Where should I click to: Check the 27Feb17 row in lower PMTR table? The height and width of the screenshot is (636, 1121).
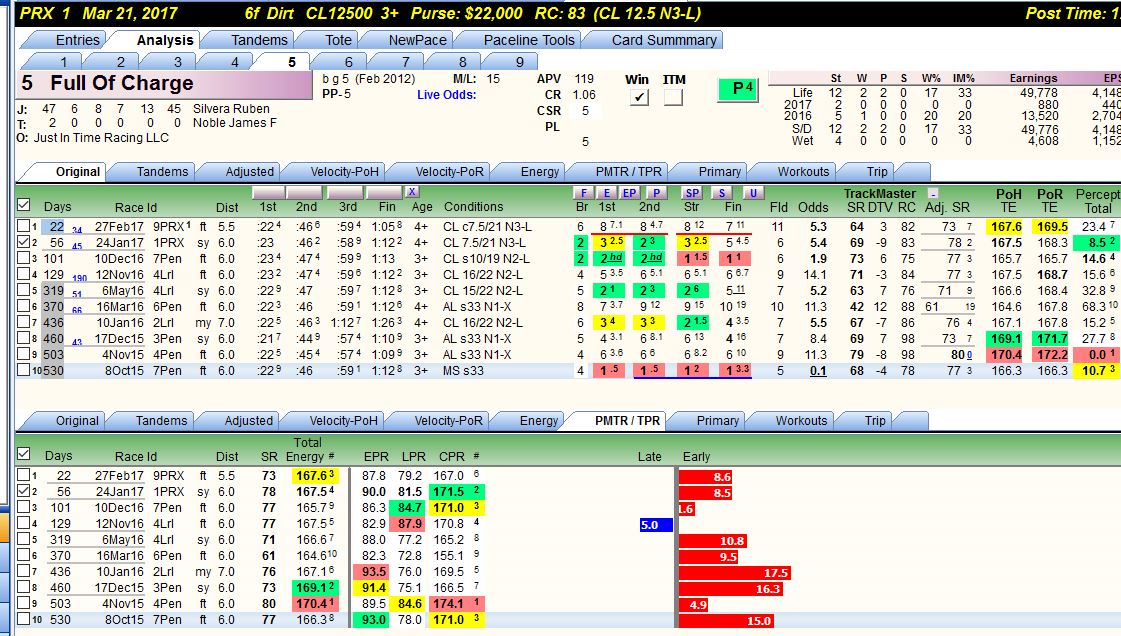pos(24,475)
